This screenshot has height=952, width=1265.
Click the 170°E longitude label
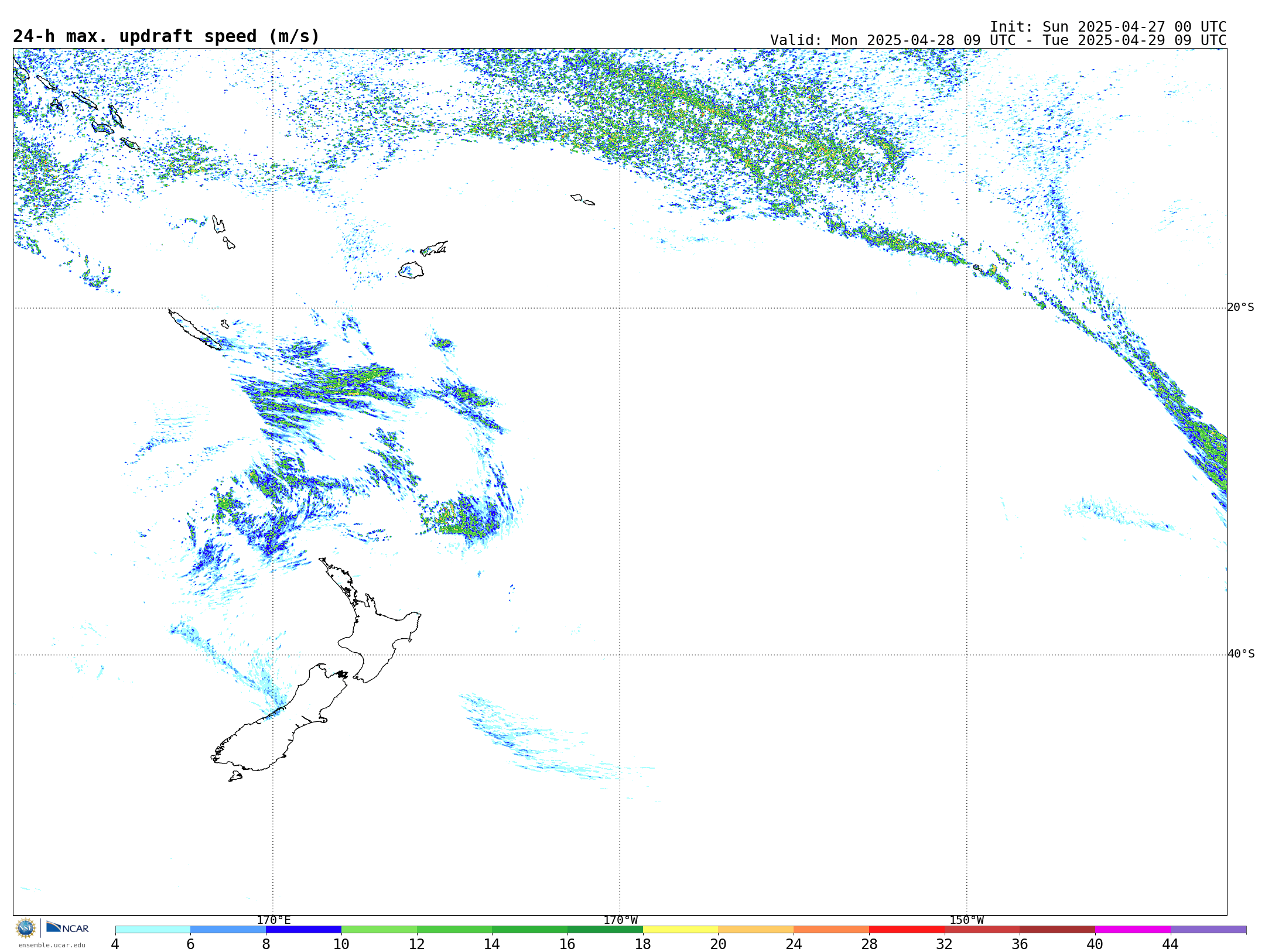pos(274,920)
